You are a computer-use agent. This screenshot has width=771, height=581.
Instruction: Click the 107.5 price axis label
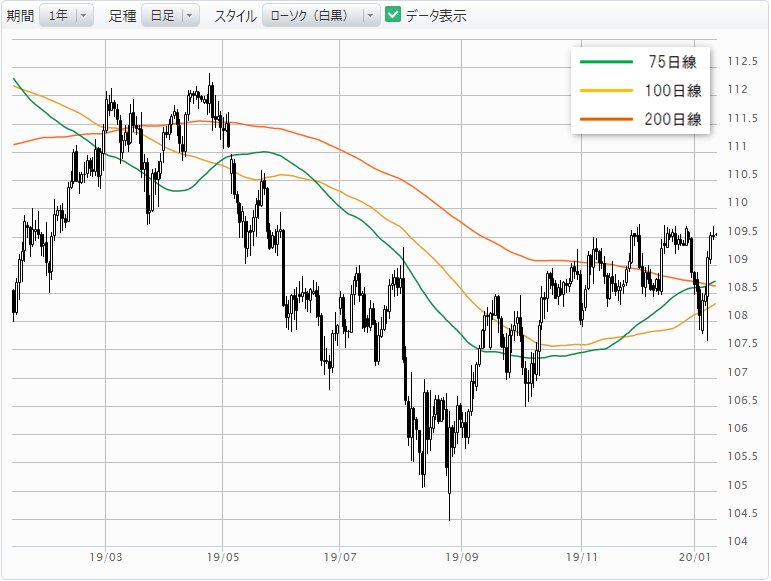[x=742, y=343]
